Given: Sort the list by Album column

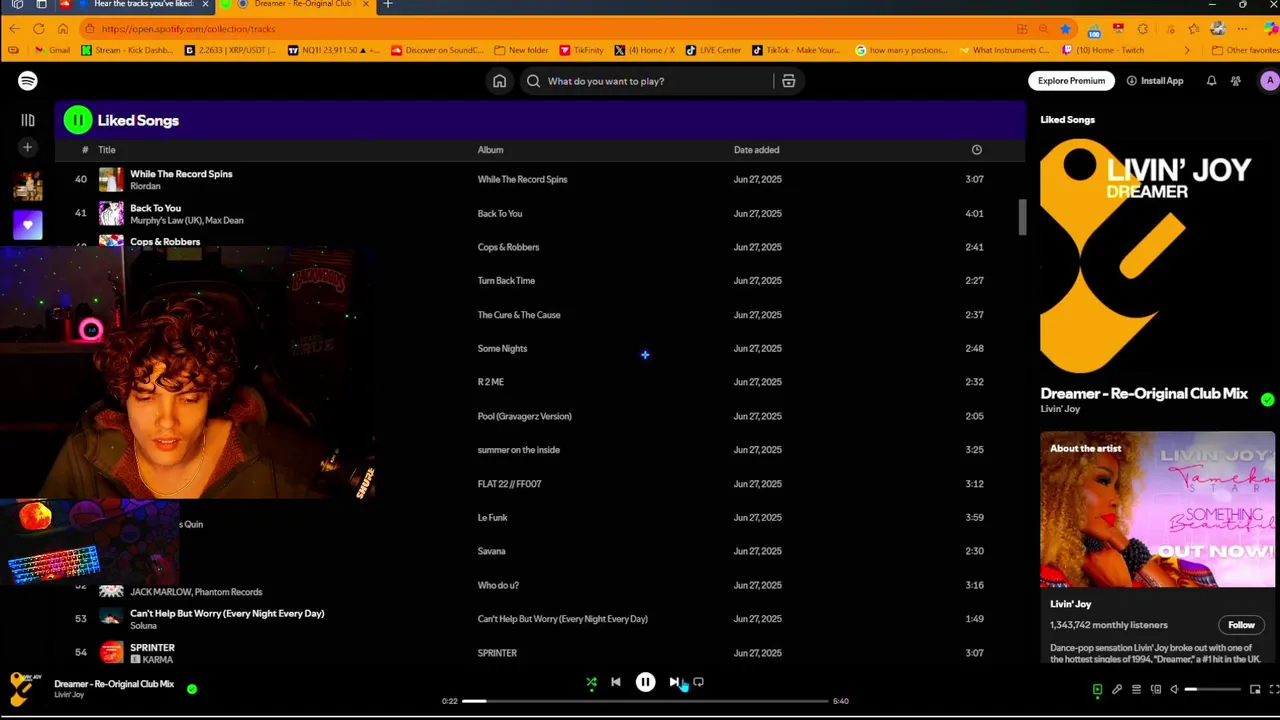Looking at the screenshot, I should (x=490, y=150).
